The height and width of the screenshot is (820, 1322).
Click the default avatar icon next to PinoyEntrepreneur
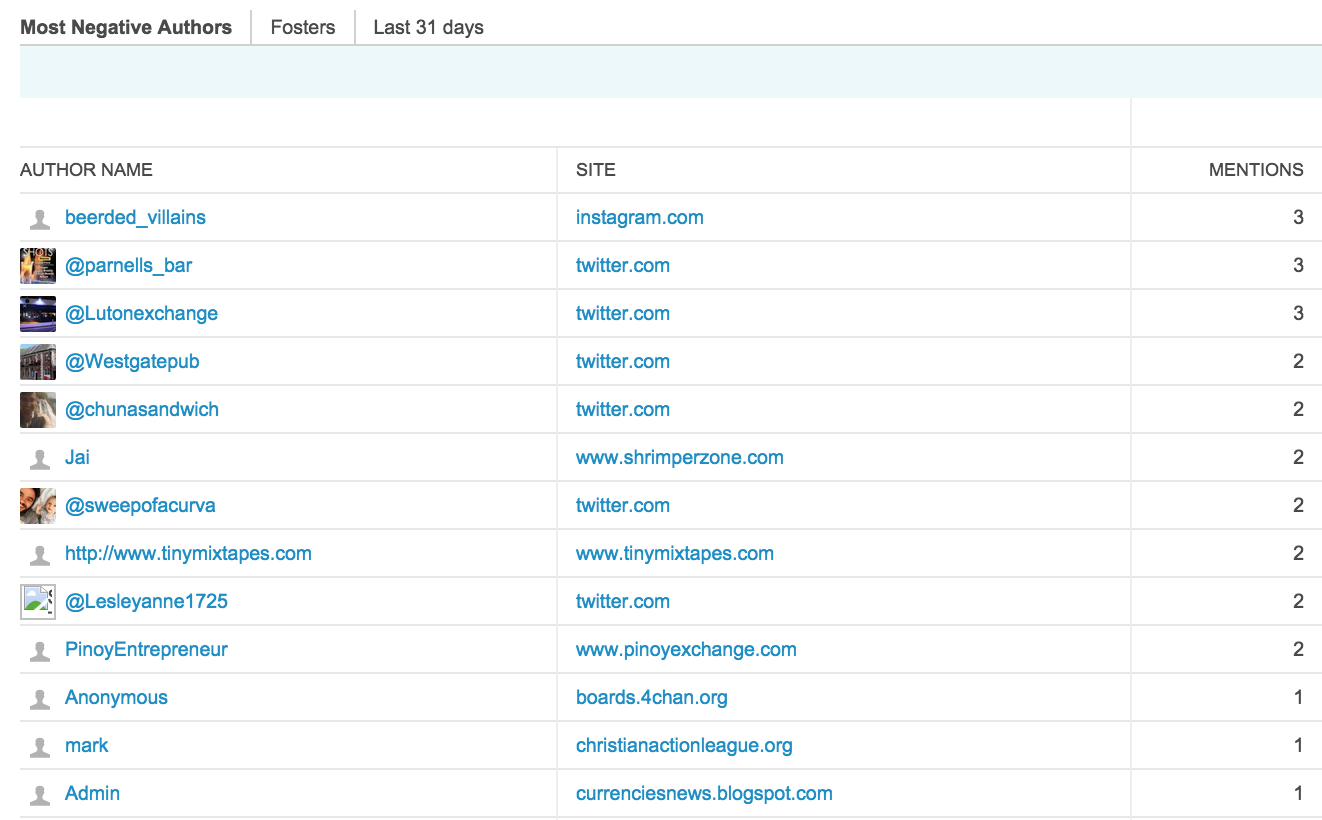click(40, 651)
